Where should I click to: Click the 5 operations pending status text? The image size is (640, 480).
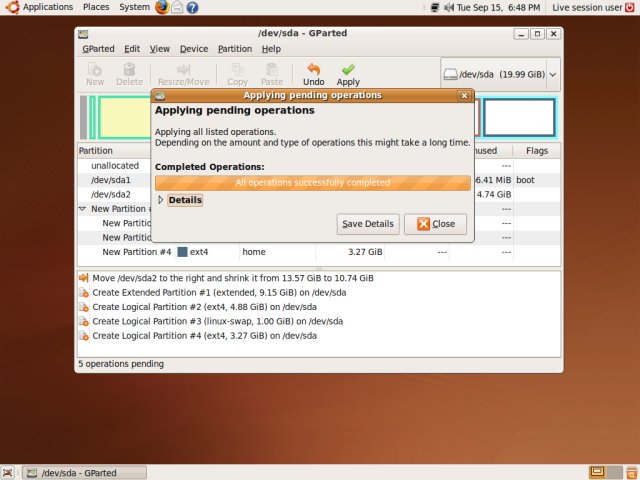(x=121, y=364)
